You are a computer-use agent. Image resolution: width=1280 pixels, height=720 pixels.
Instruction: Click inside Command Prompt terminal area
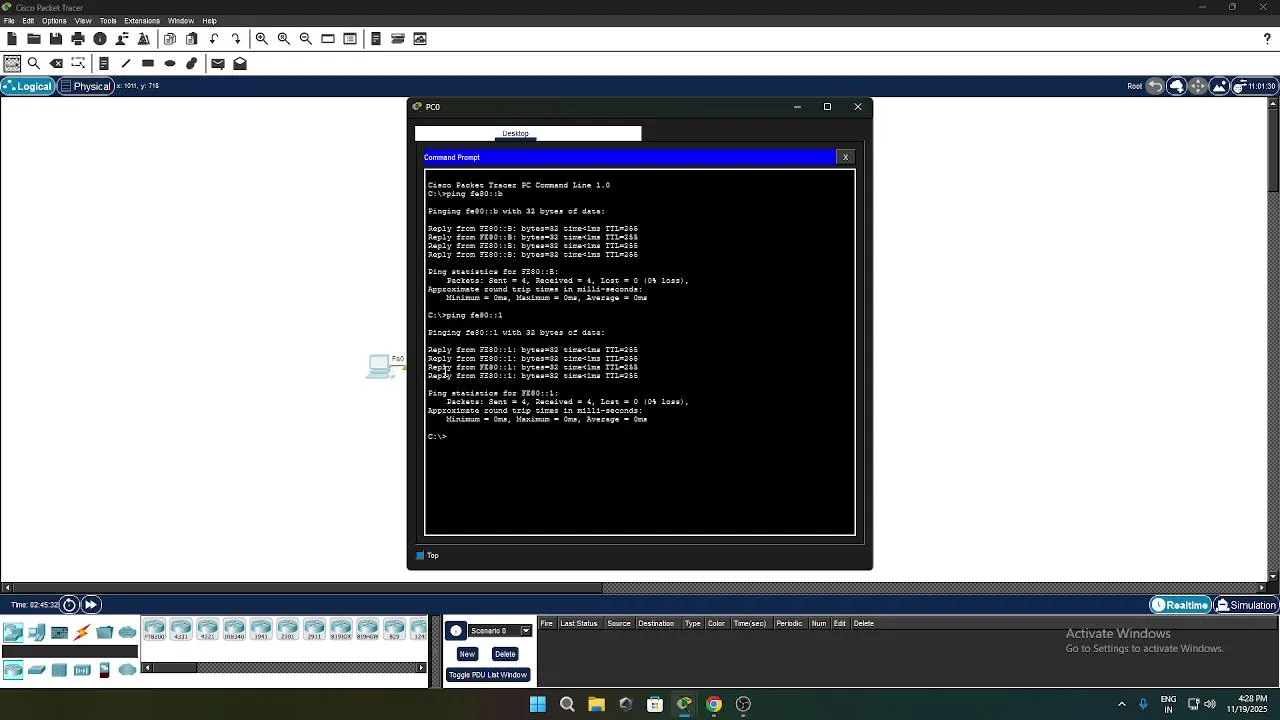(x=640, y=353)
